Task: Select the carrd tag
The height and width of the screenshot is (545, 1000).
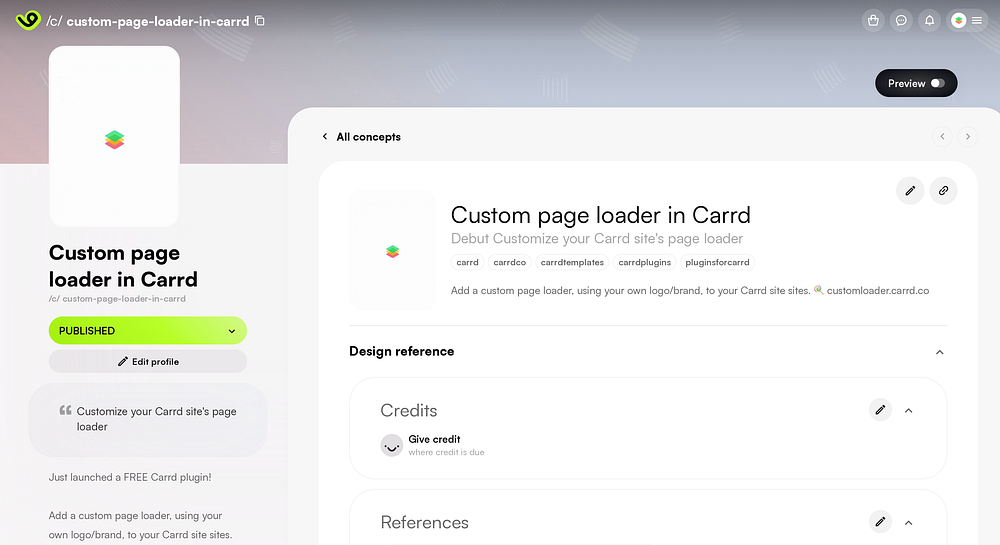Action: pos(467,262)
